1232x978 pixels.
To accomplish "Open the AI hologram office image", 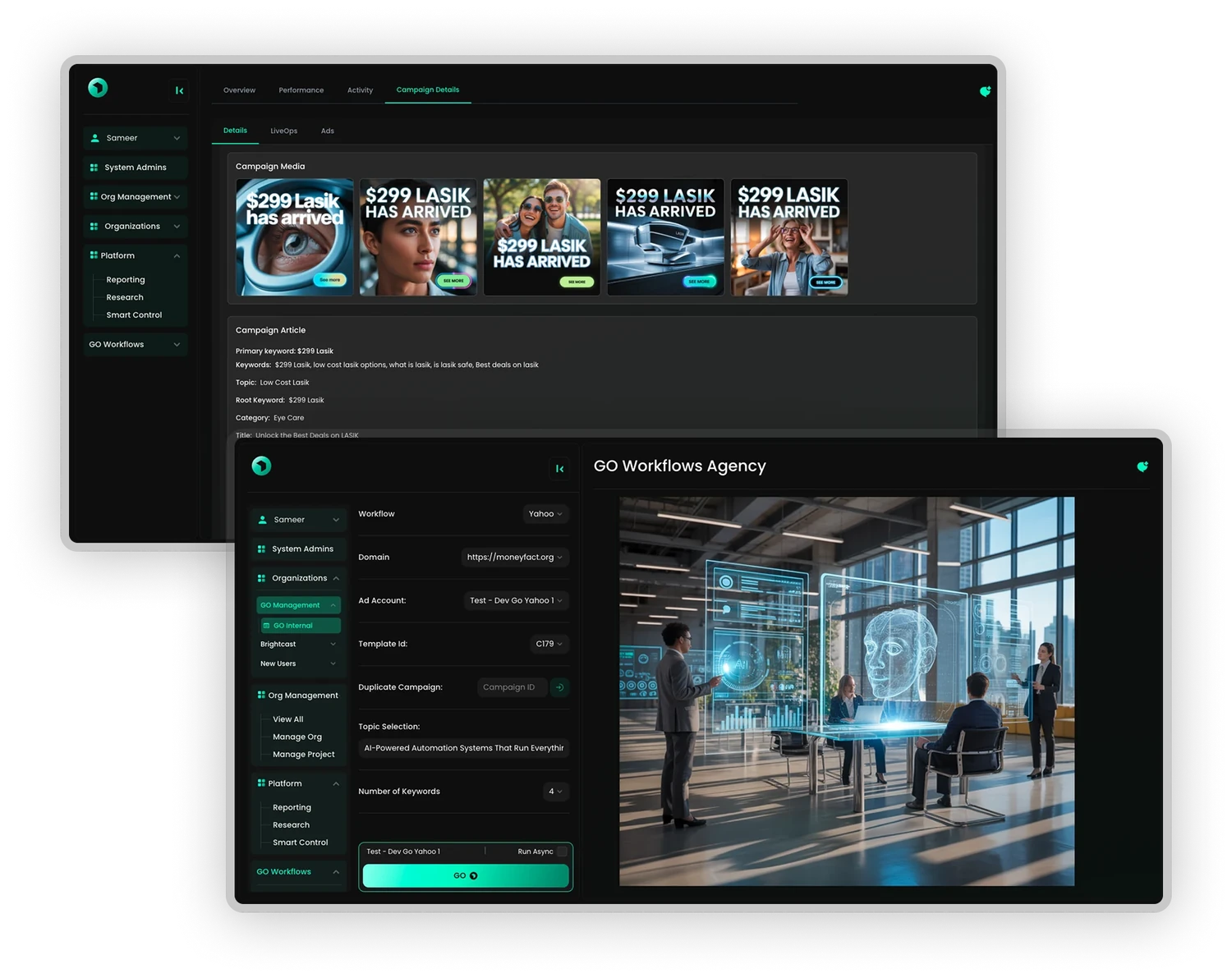I will pos(847,691).
